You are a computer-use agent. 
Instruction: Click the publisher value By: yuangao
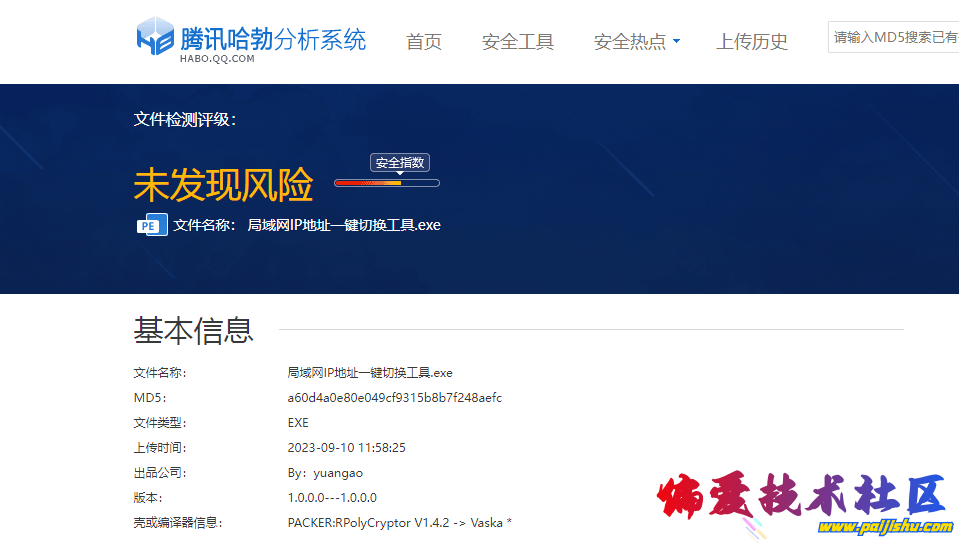325,473
